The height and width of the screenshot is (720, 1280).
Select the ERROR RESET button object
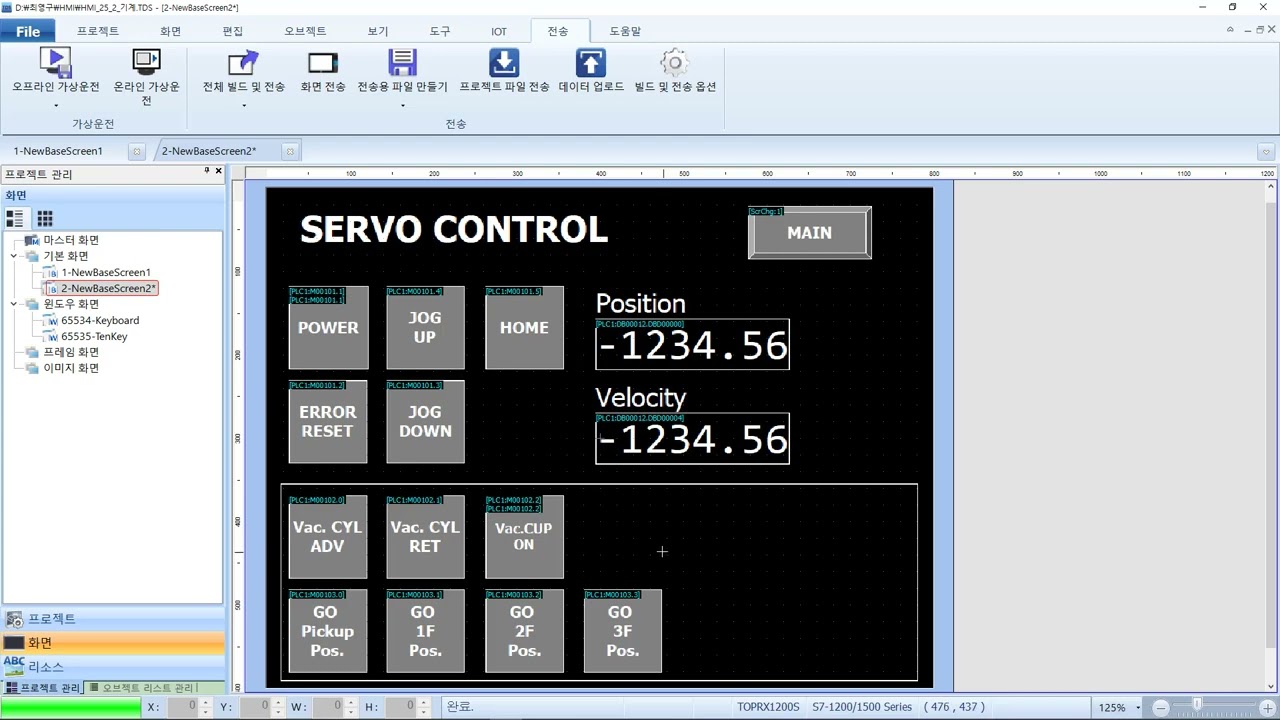(328, 421)
